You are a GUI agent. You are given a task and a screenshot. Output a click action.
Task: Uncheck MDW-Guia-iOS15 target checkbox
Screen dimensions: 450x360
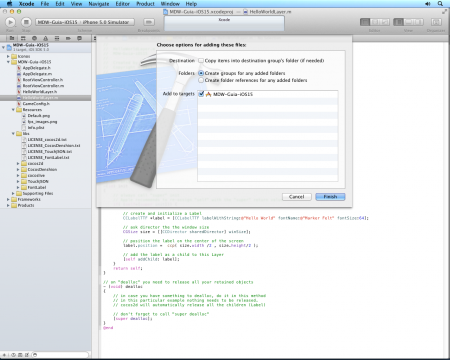201,94
